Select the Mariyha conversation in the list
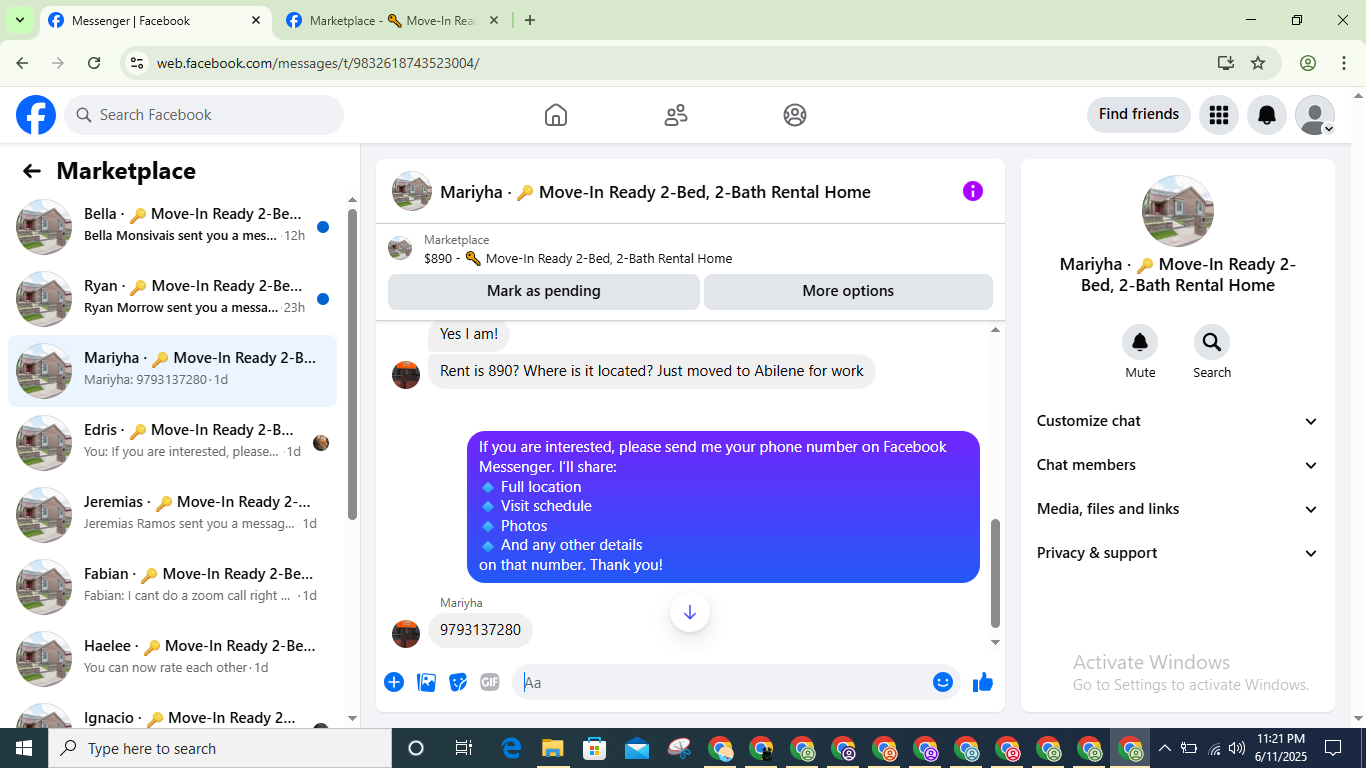 [172, 371]
